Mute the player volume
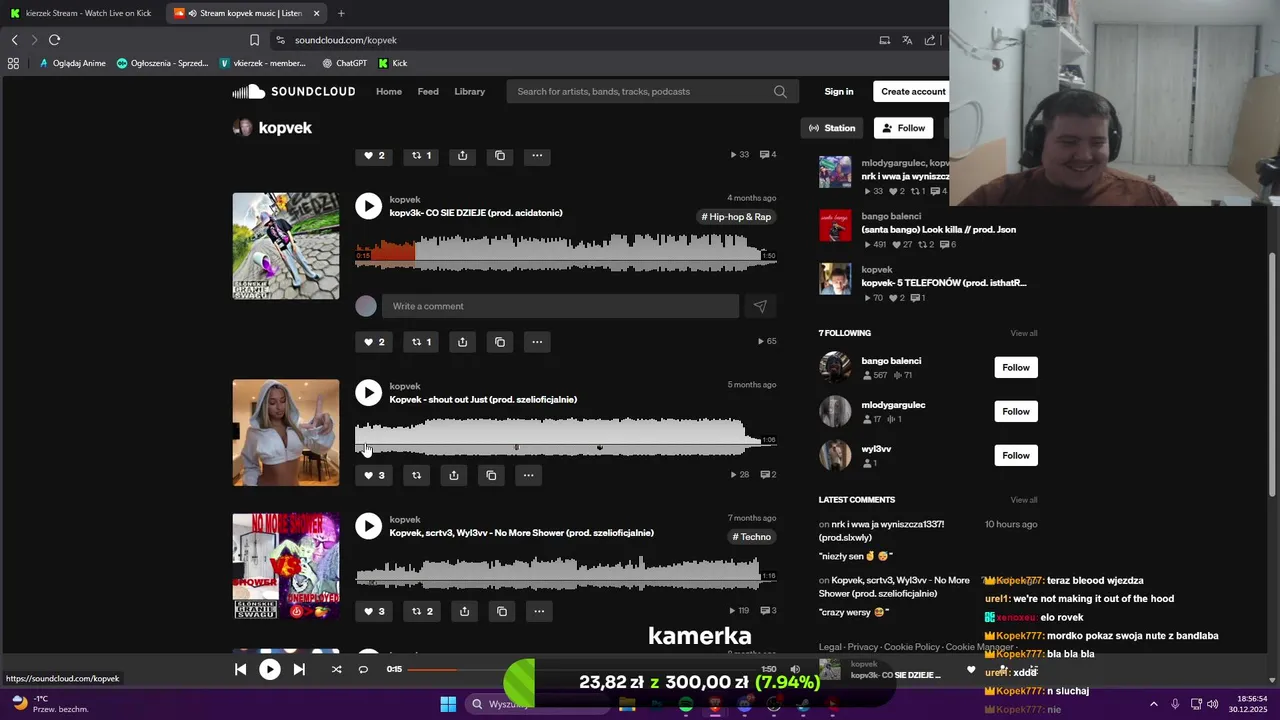 (795, 669)
